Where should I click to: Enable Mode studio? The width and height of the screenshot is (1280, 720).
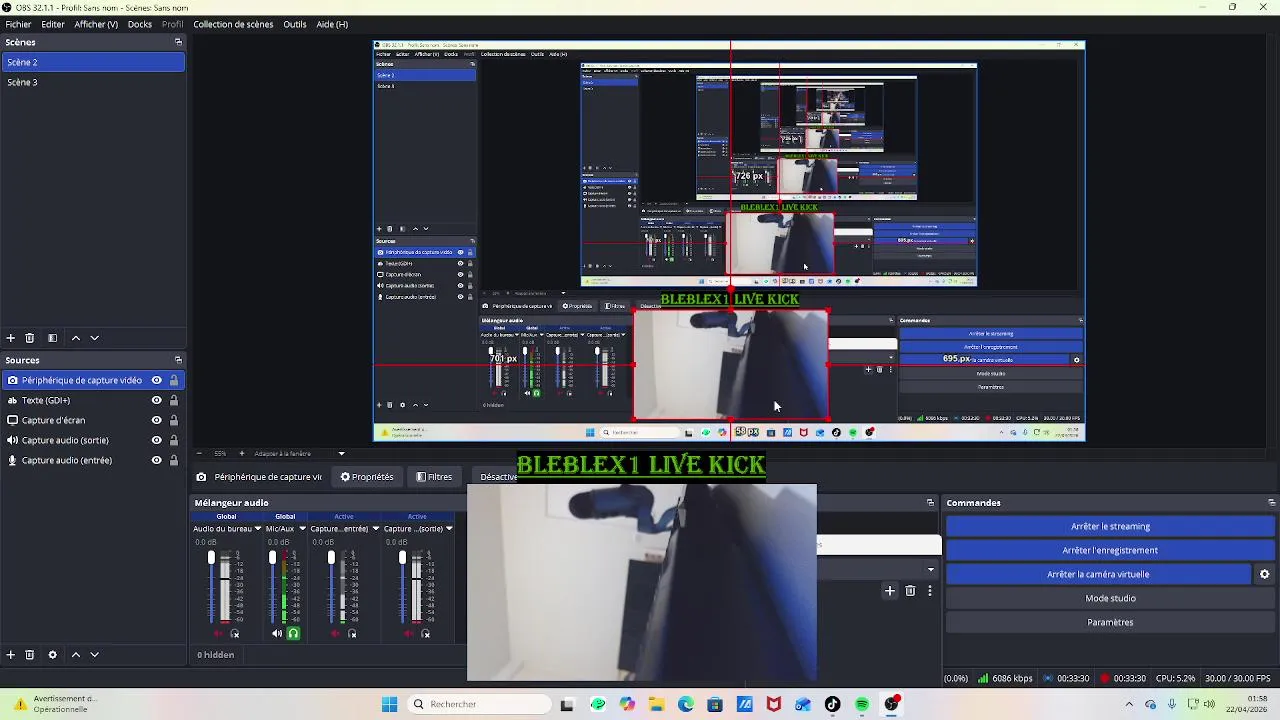pyautogui.click(x=1110, y=598)
